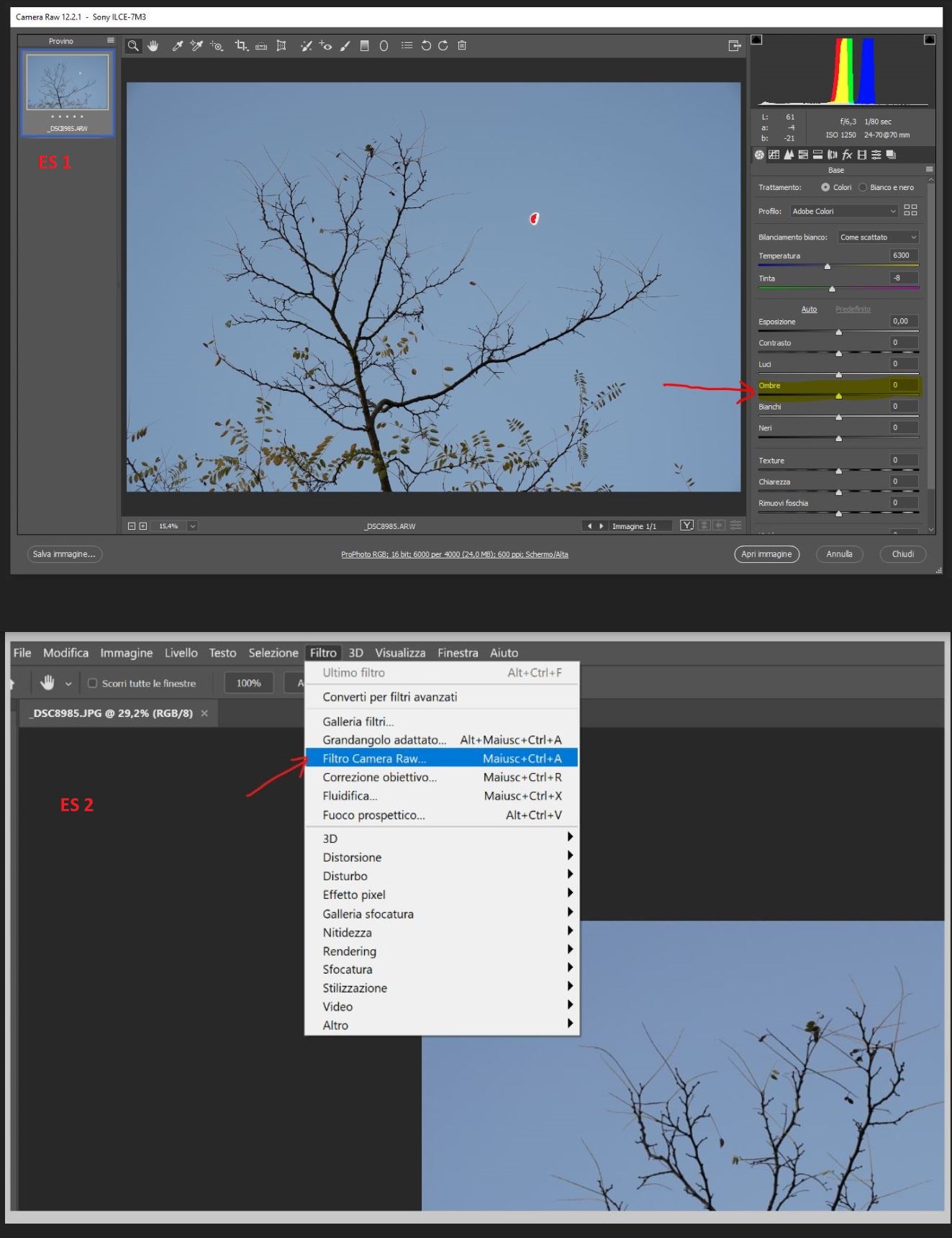The width and height of the screenshot is (952, 1238).
Task: Open the Bilanciamento bianco dropdown
Action: point(879,238)
